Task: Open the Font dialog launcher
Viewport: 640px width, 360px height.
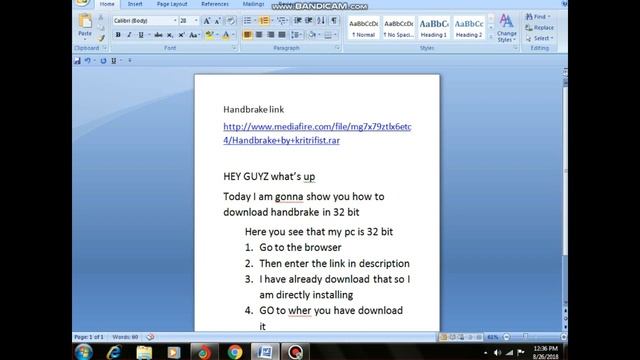Action: [x=234, y=48]
